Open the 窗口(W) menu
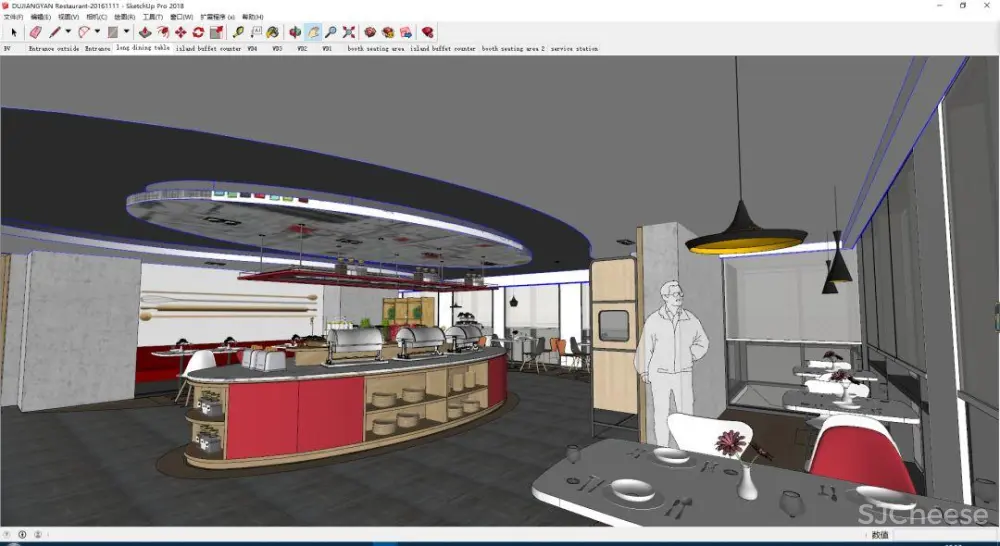 click(x=181, y=17)
